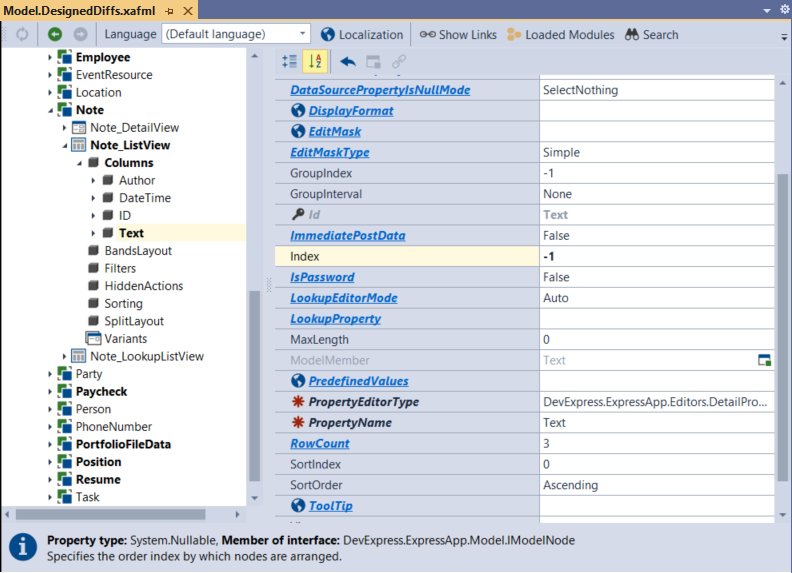Expand the Note_LookupListView node

pos(64,357)
